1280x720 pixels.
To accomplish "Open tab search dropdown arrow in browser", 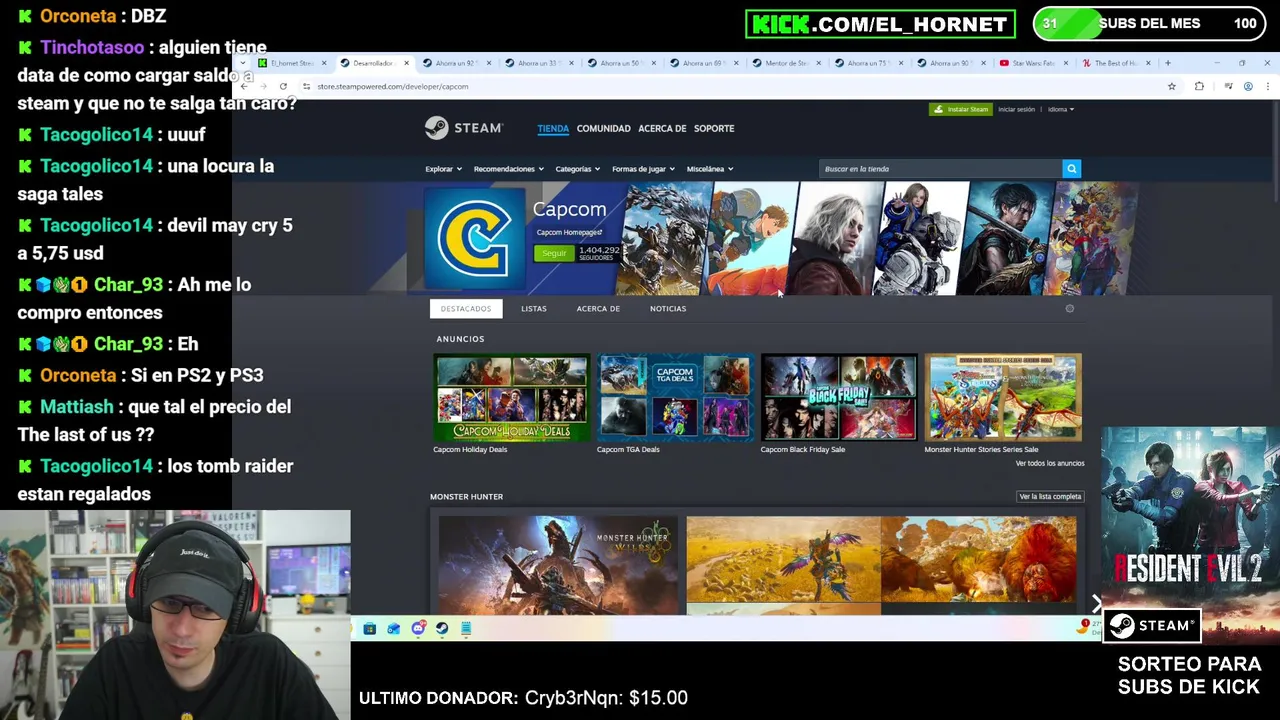I will point(243,63).
